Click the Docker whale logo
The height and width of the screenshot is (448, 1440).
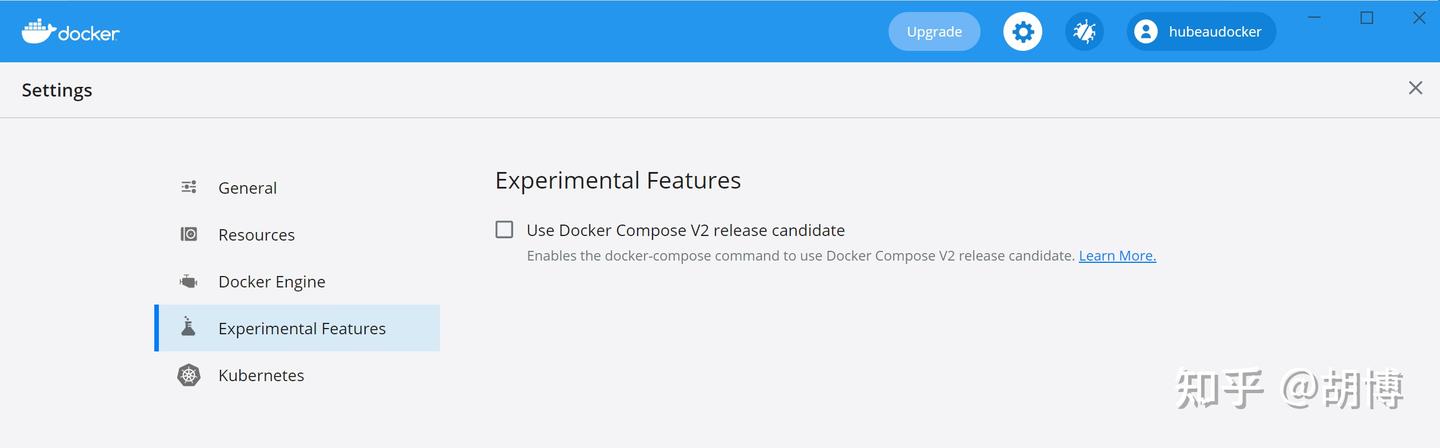point(39,31)
